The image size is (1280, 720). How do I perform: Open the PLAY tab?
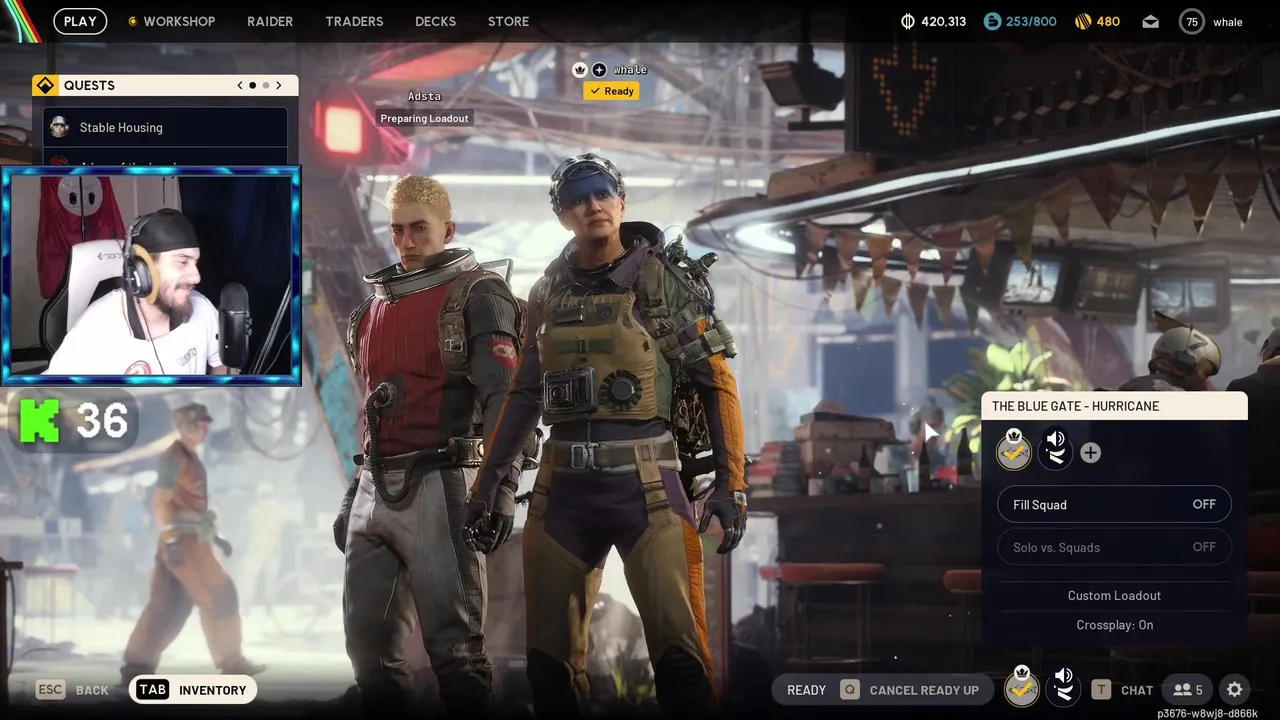[x=80, y=21]
